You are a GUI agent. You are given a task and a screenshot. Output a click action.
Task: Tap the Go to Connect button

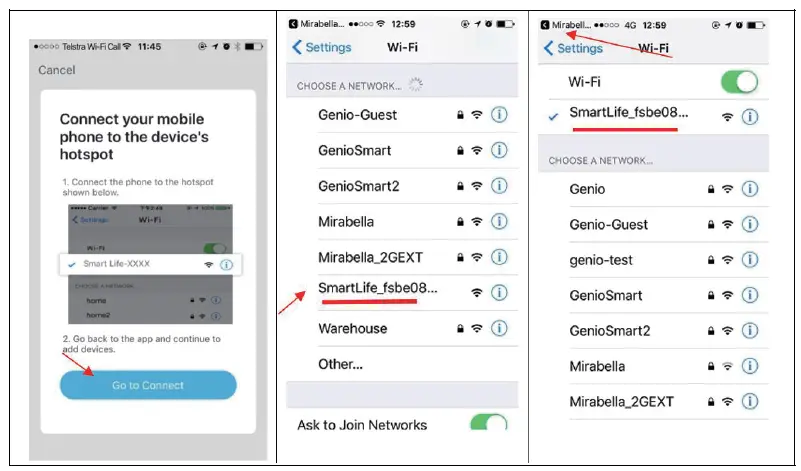point(148,385)
